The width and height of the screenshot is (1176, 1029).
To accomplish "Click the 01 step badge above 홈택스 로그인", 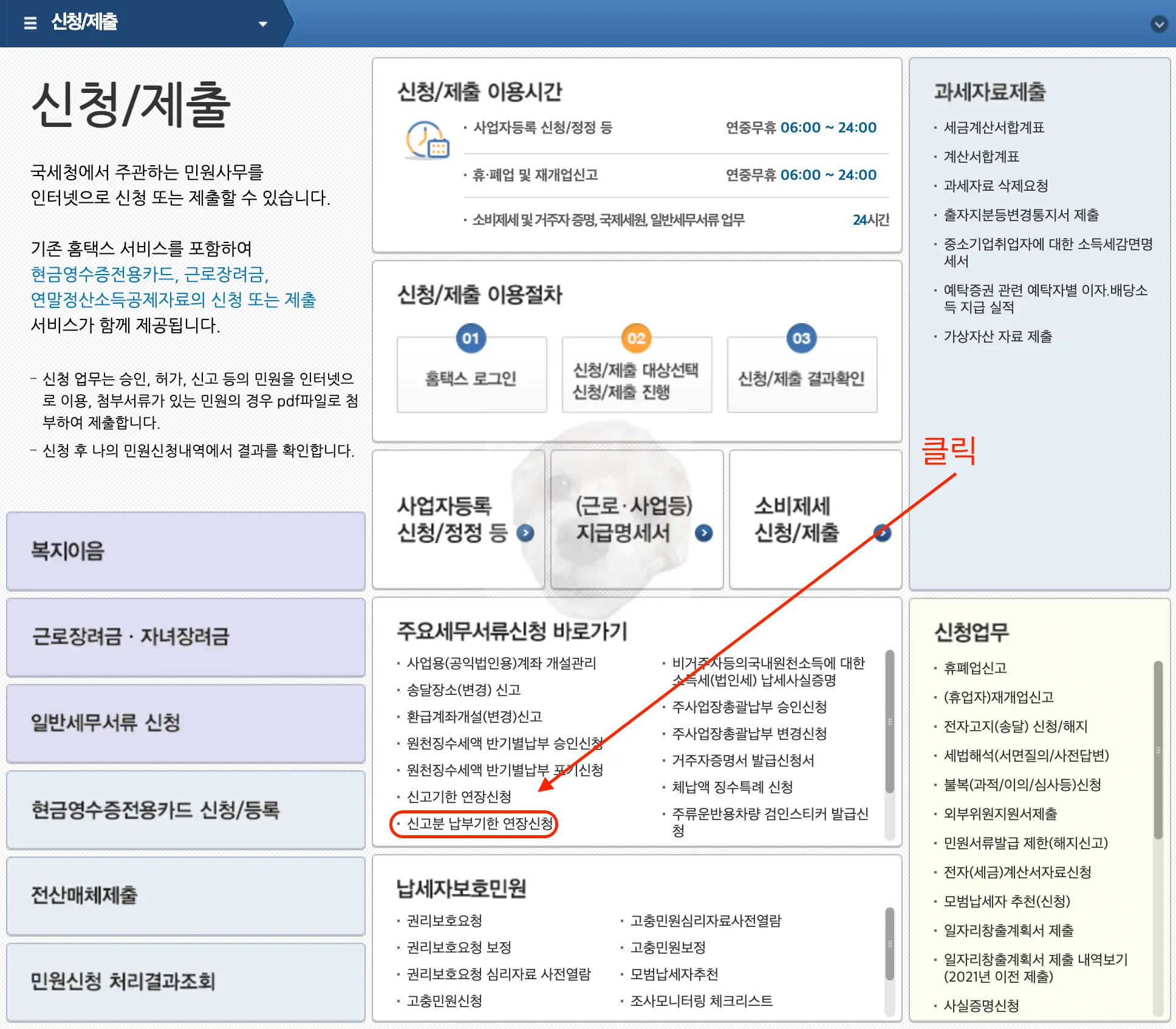I will click(x=471, y=338).
